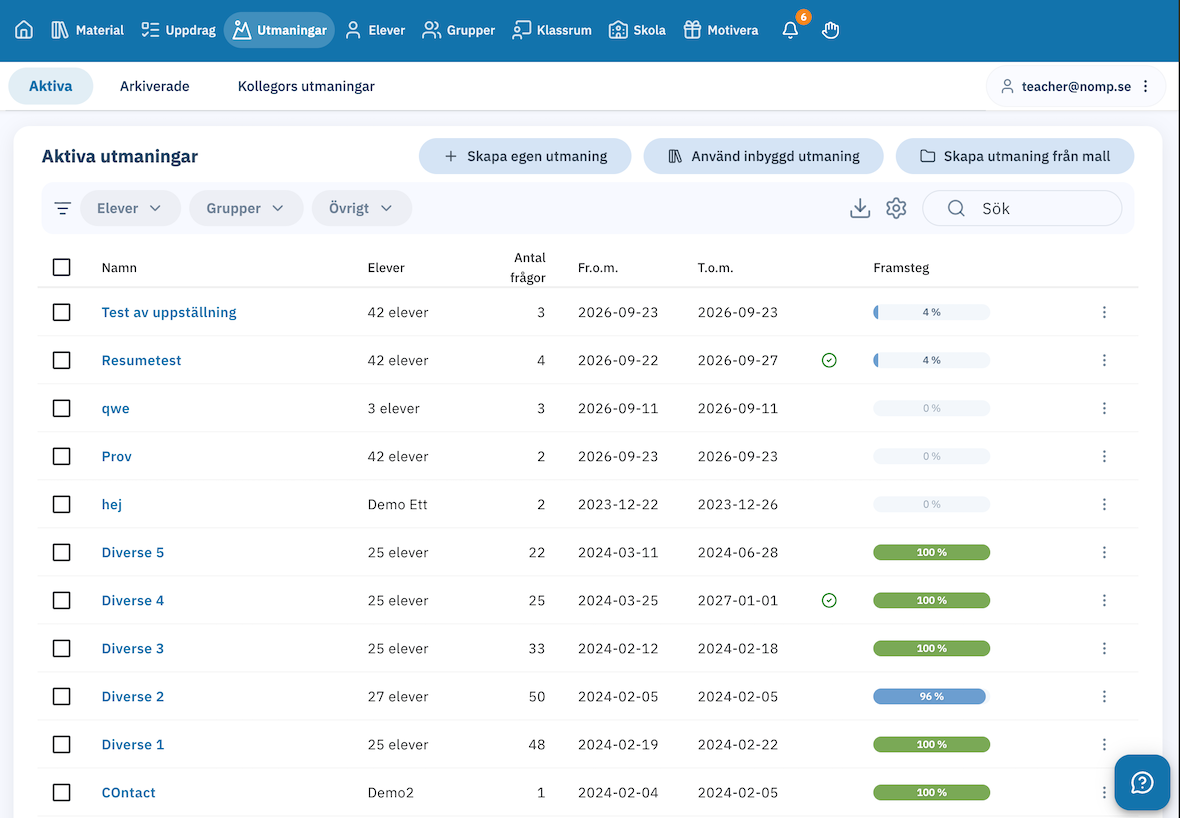Check the Diverse 3 row checkbox

(x=62, y=649)
